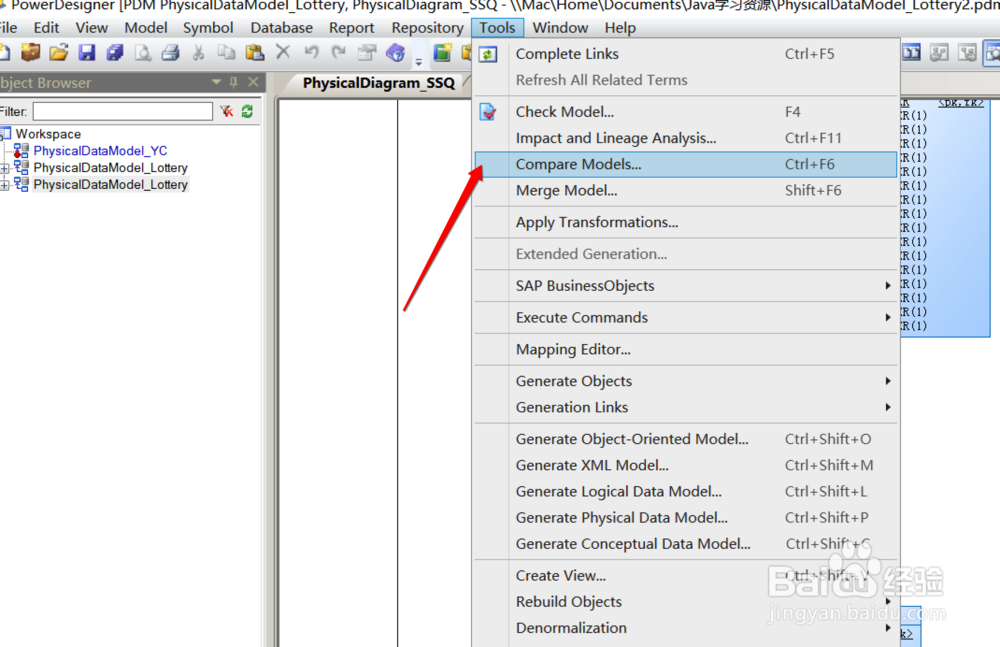Viewport: 1000px width, 647px height.
Task: Open Generation Links submenu
Action: point(686,407)
